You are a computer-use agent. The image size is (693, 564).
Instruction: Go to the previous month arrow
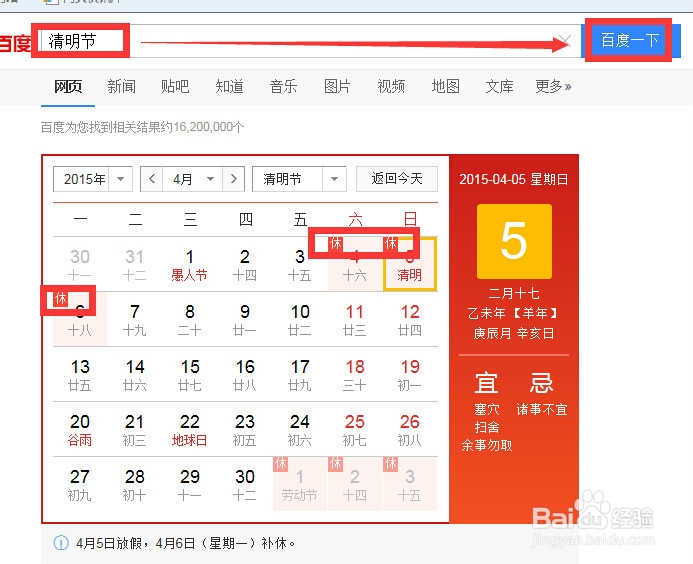[x=152, y=179]
